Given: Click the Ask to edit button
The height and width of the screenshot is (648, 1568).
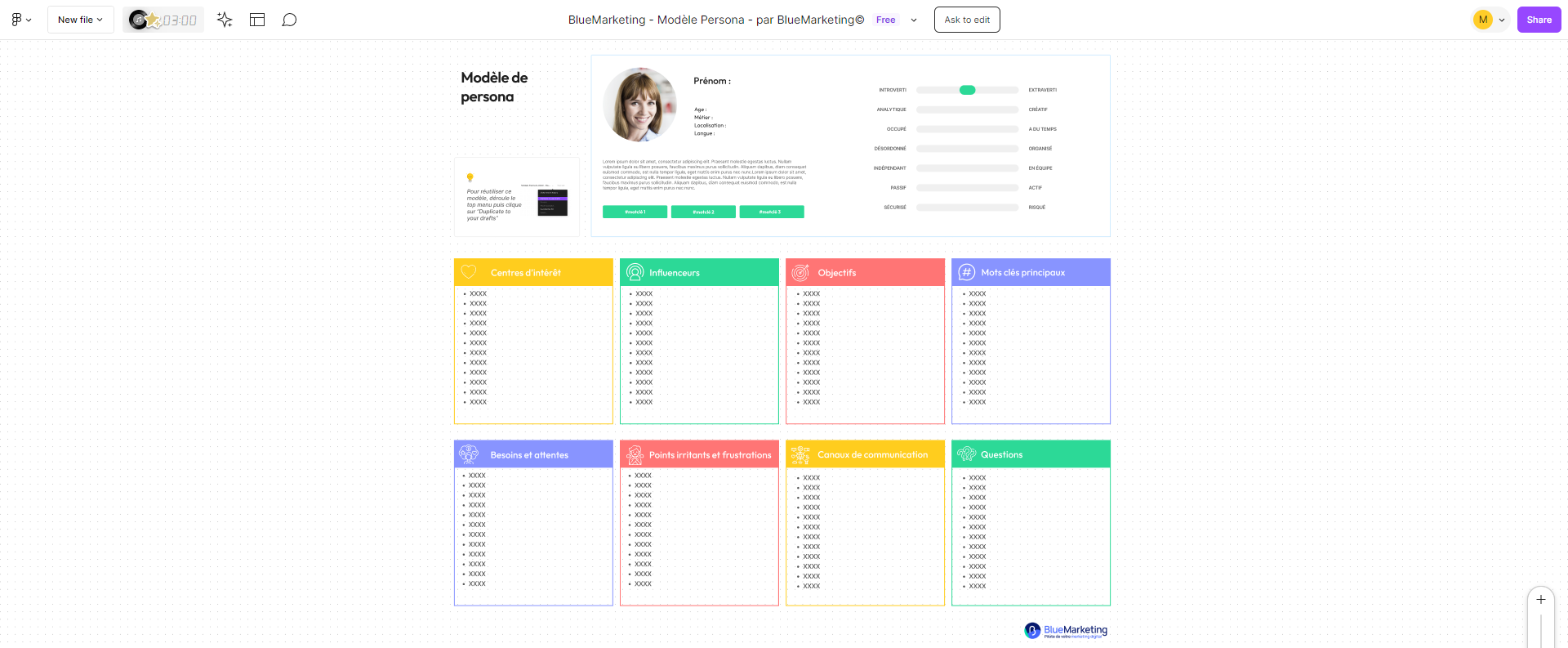Looking at the screenshot, I should [x=967, y=20].
